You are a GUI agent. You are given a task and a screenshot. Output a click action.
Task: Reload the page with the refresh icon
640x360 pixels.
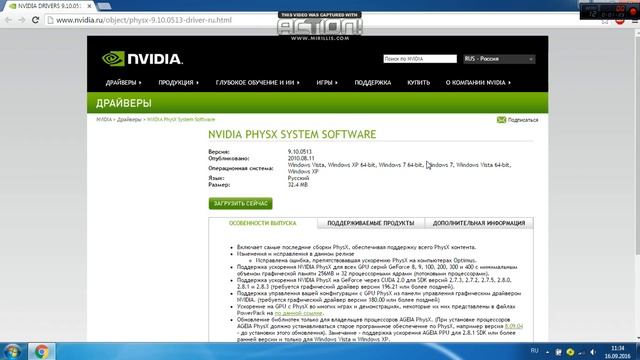pyautogui.click(x=36, y=20)
